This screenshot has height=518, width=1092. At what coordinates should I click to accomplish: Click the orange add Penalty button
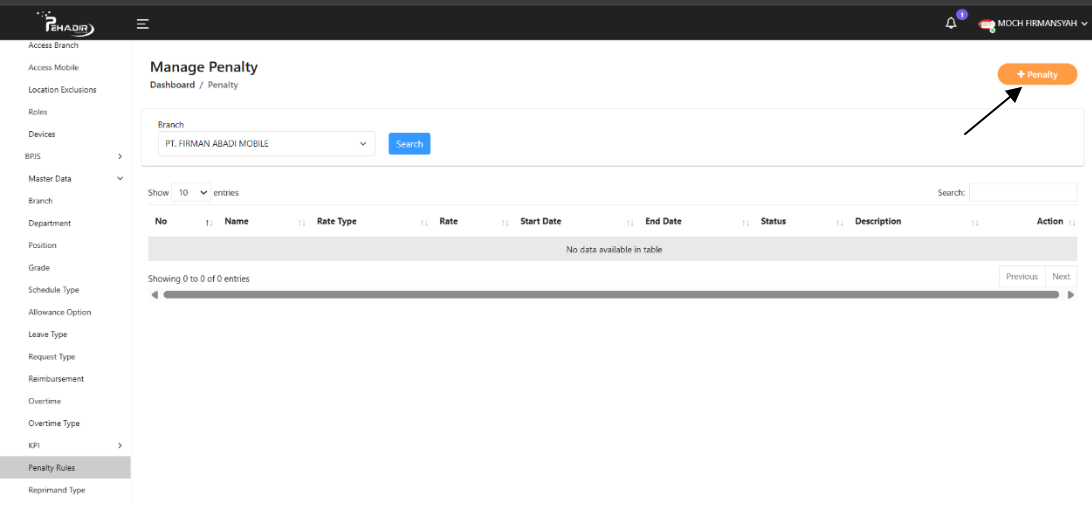[1037, 75]
